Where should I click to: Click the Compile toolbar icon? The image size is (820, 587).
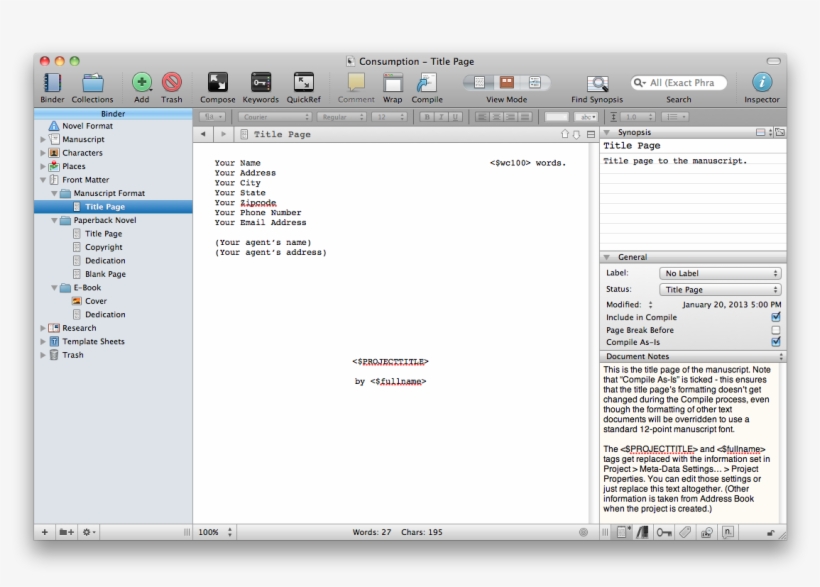pos(427,84)
